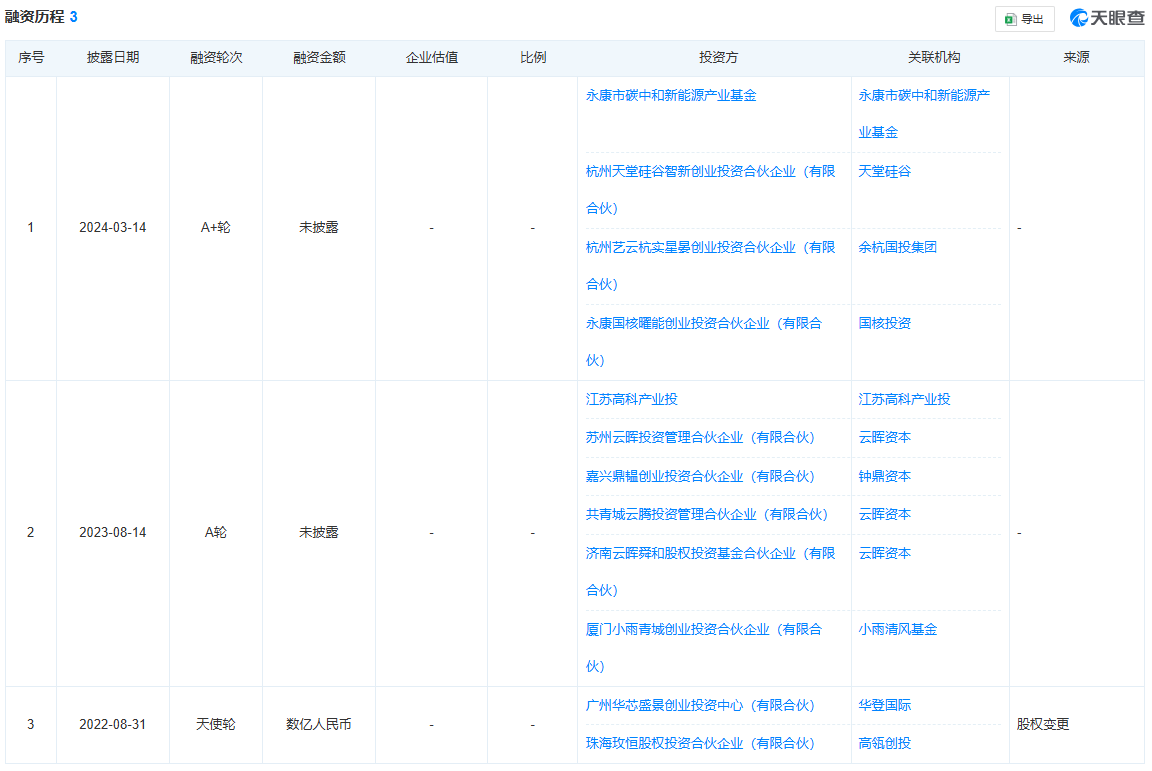Select the 天使轮 round cell
The width and height of the screenshot is (1152, 771).
[x=216, y=725]
